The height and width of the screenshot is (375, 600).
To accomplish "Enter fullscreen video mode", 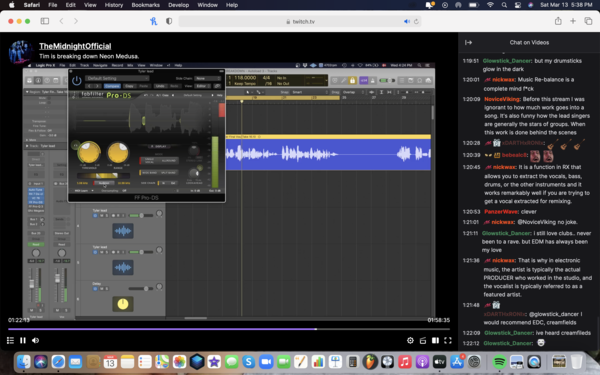I will [448, 340].
